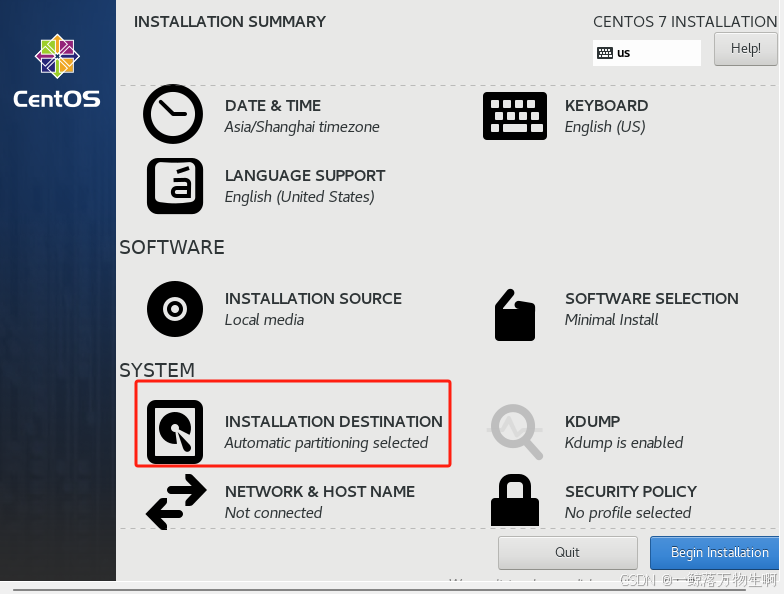Open the Software Selection package icon
Screen dimensions: 784x594
[x=514, y=315]
